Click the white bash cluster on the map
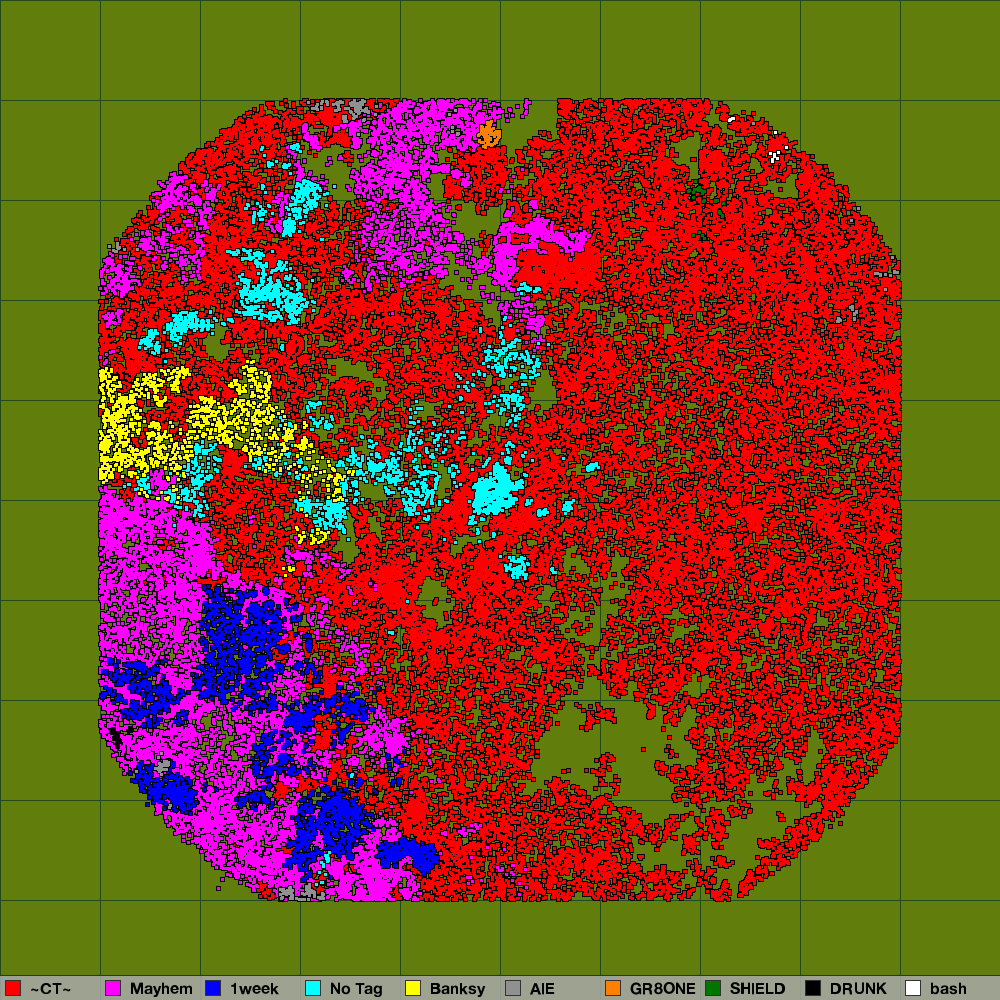 pos(775,156)
